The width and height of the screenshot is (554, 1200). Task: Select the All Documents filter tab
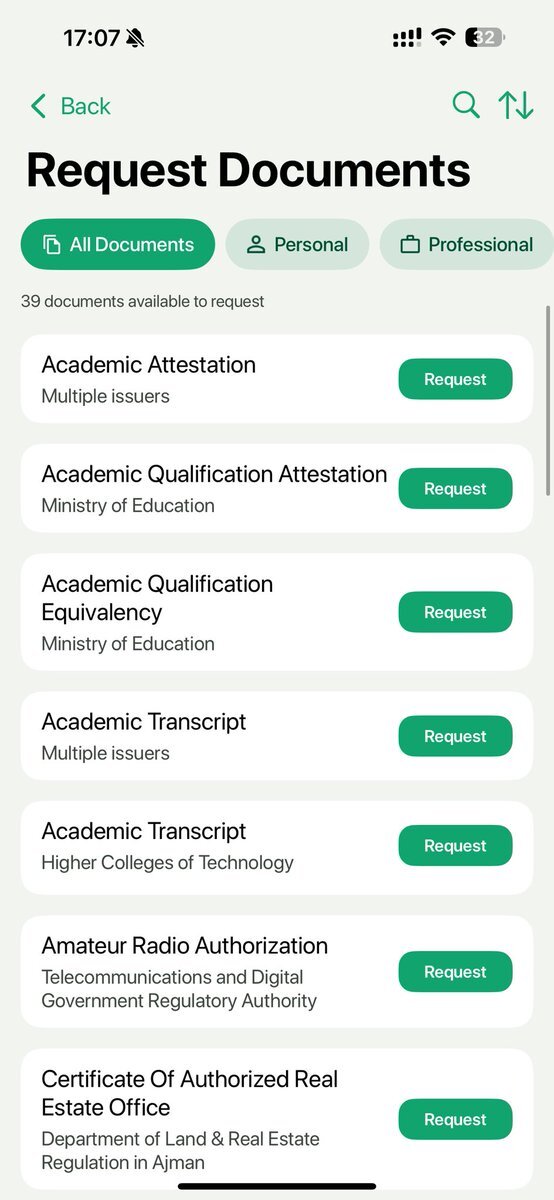pyautogui.click(x=118, y=245)
